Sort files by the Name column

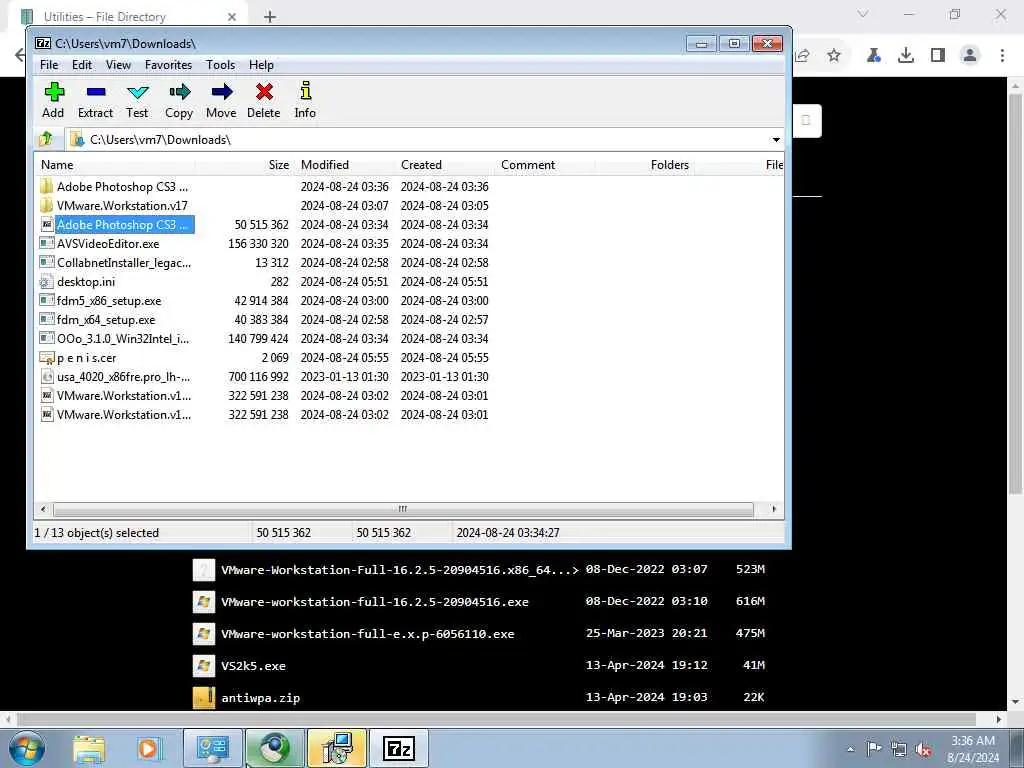pos(114,165)
